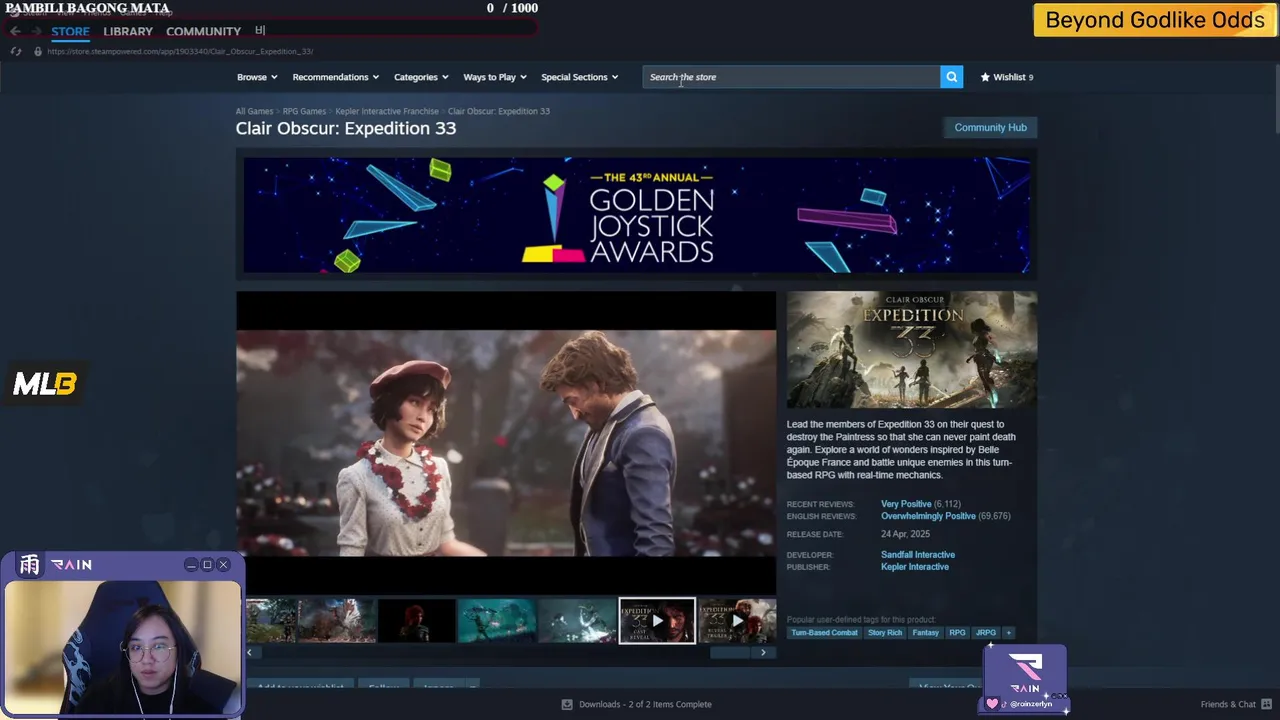This screenshot has width=1280, height=720.
Task: Click the Downloads icon in bottom bar
Action: (x=567, y=704)
